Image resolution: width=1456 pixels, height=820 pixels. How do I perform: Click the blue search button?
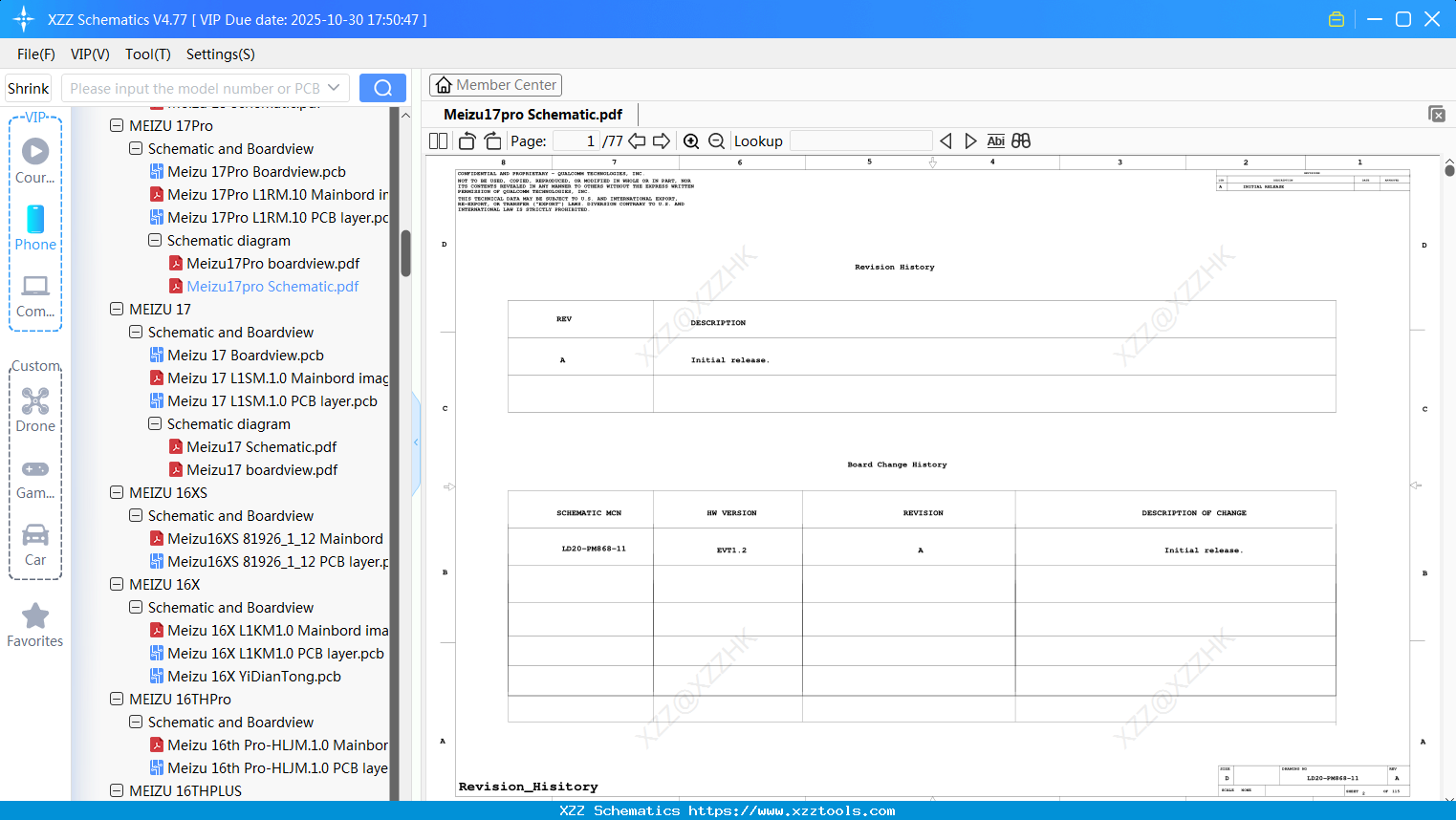coord(382,88)
